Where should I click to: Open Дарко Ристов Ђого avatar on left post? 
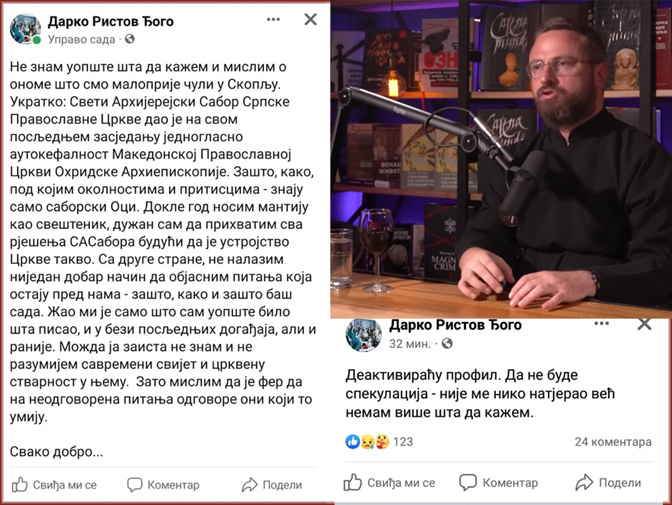pos(25,29)
